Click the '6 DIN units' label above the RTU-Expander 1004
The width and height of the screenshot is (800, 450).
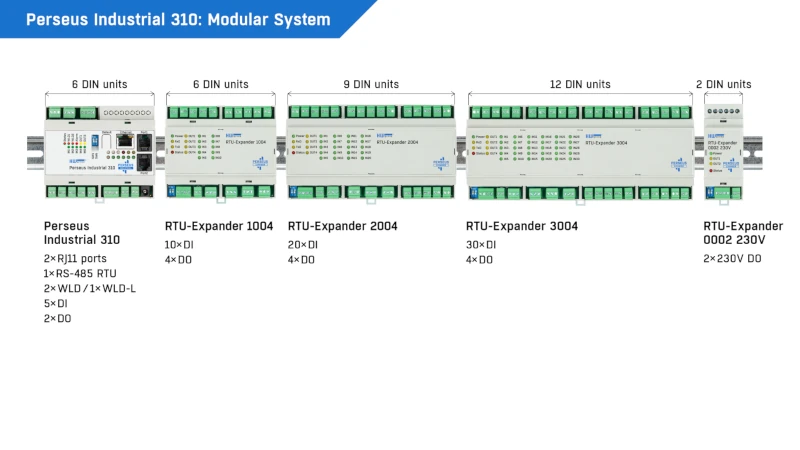pos(221,84)
